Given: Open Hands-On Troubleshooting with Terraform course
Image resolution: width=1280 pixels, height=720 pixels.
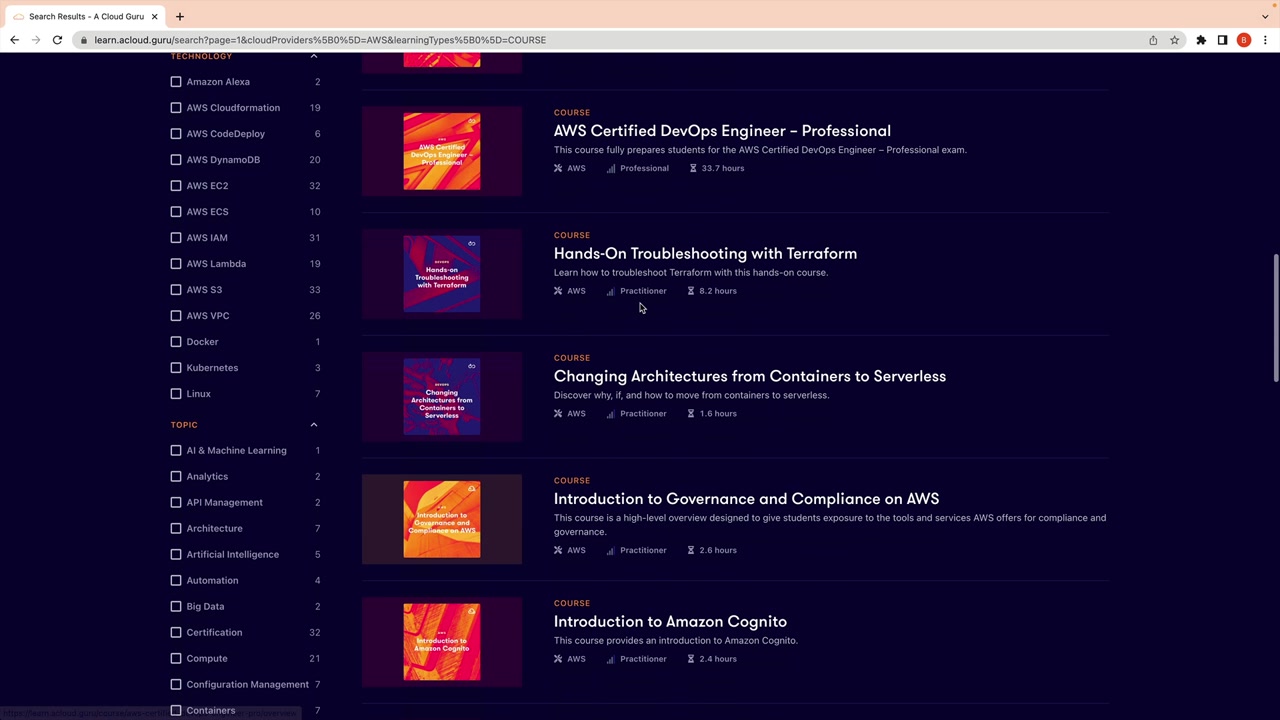Looking at the screenshot, I should (705, 254).
